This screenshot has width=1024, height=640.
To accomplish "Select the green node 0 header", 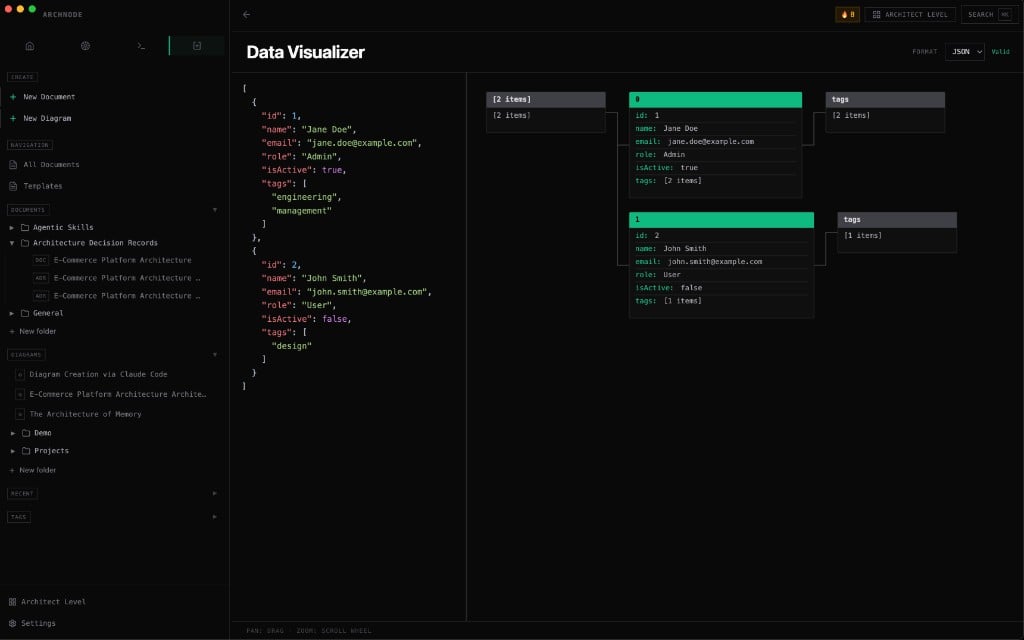I will pyautogui.click(x=715, y=99).
